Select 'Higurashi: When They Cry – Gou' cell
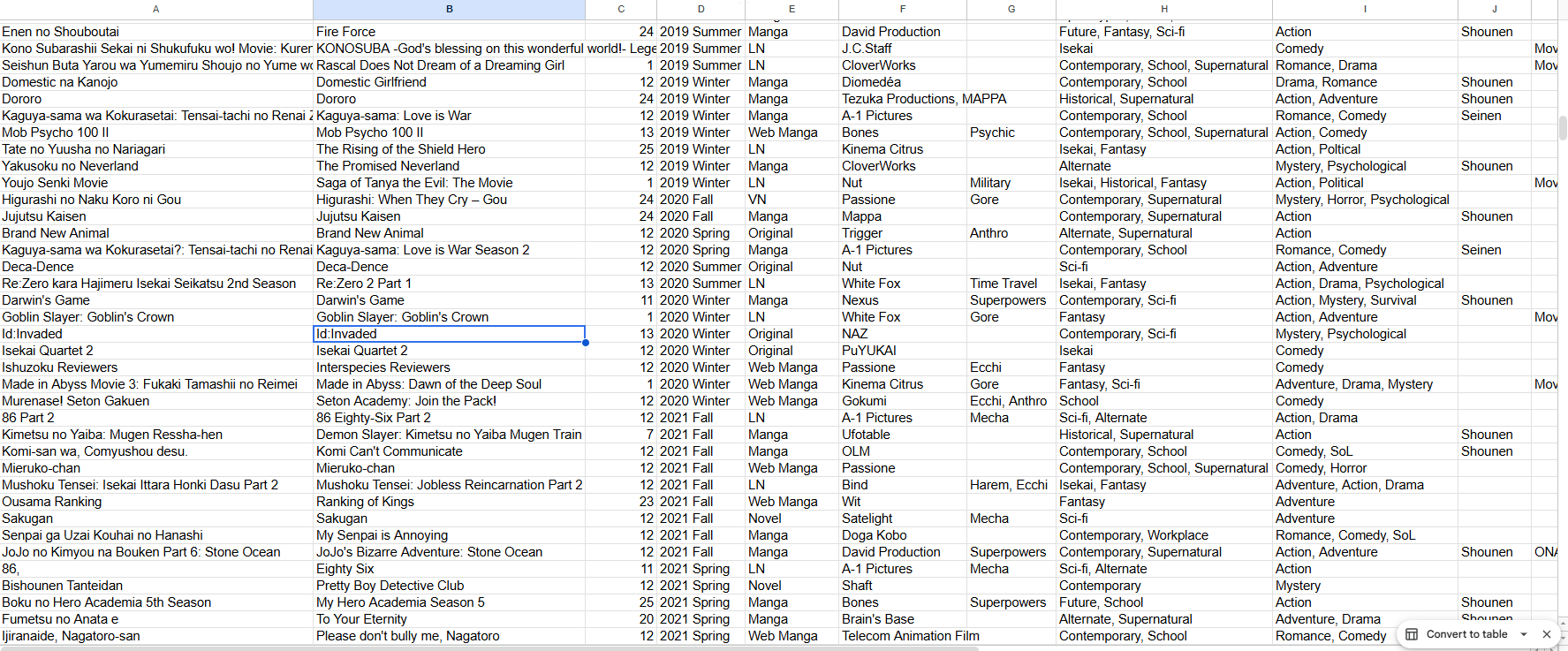This screenshot has height=651, width=1568. coord(449,200)
